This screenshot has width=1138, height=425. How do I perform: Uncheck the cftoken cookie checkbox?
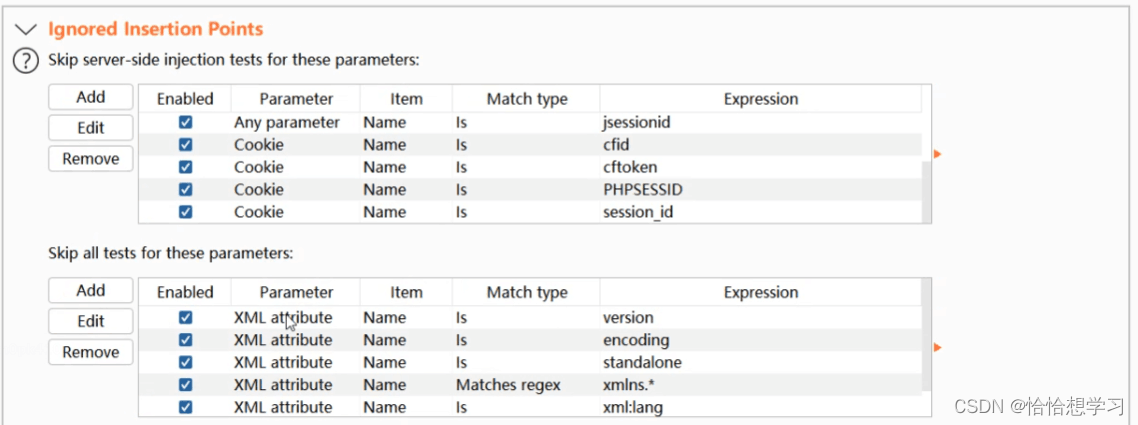click(185, 167)
